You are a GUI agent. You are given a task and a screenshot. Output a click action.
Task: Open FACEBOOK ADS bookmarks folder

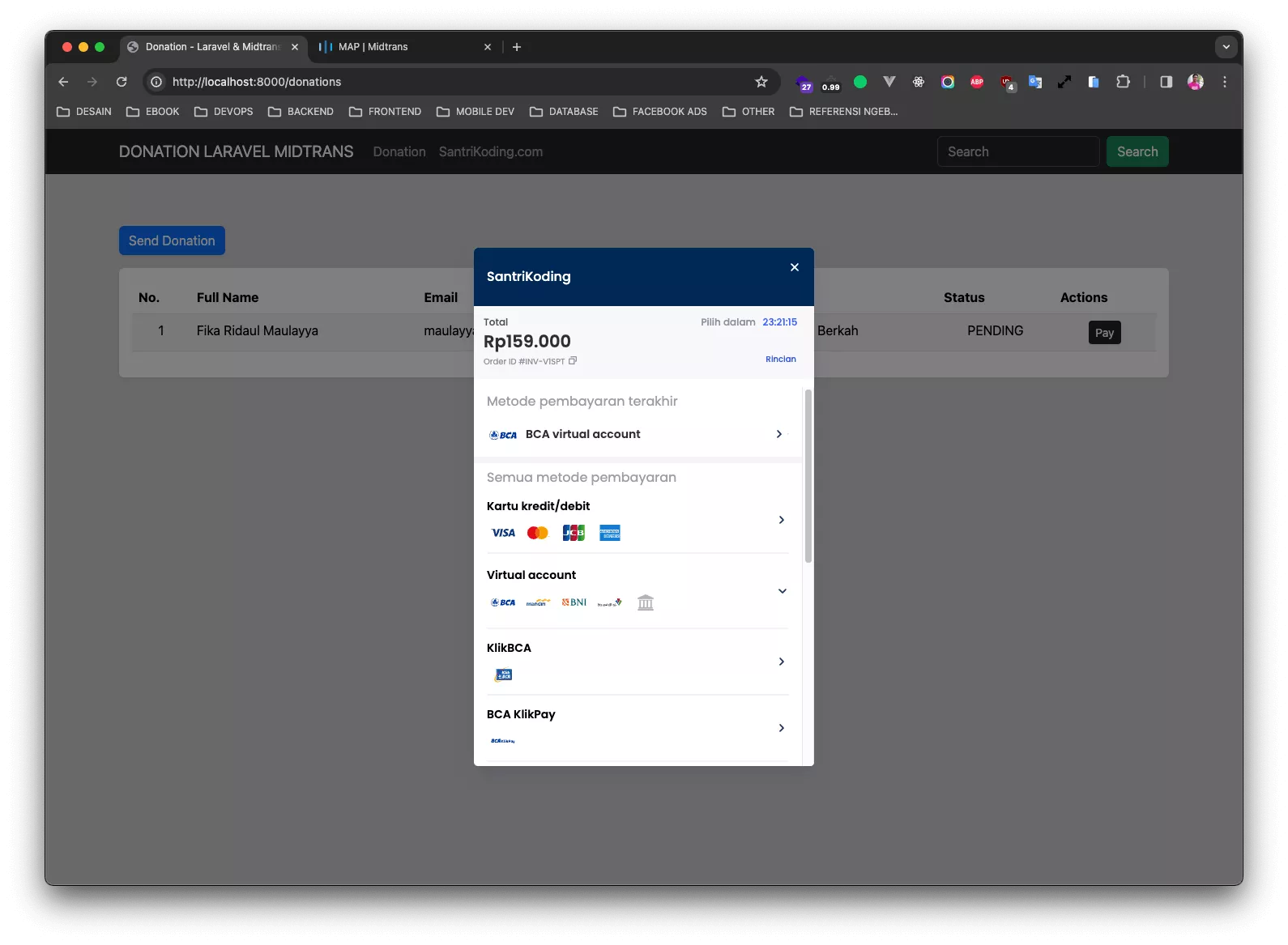pos(660,112)
